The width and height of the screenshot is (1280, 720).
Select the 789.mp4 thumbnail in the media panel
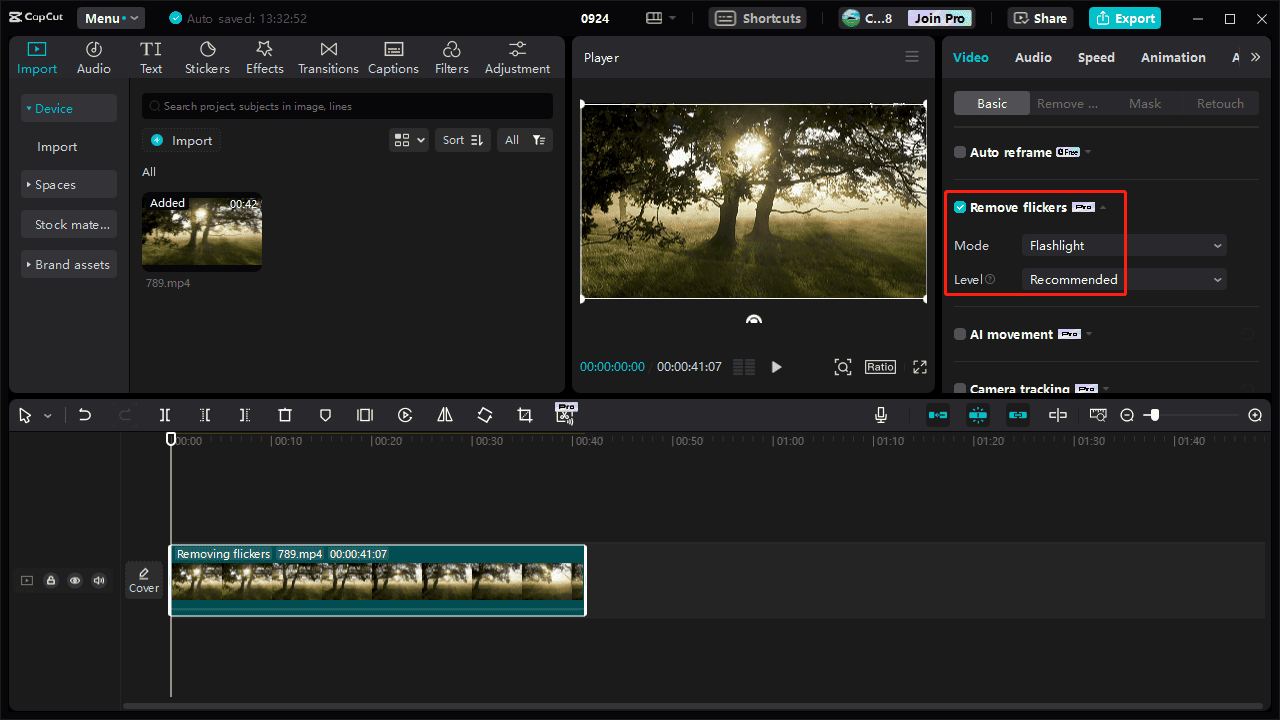tap(201, 231)
